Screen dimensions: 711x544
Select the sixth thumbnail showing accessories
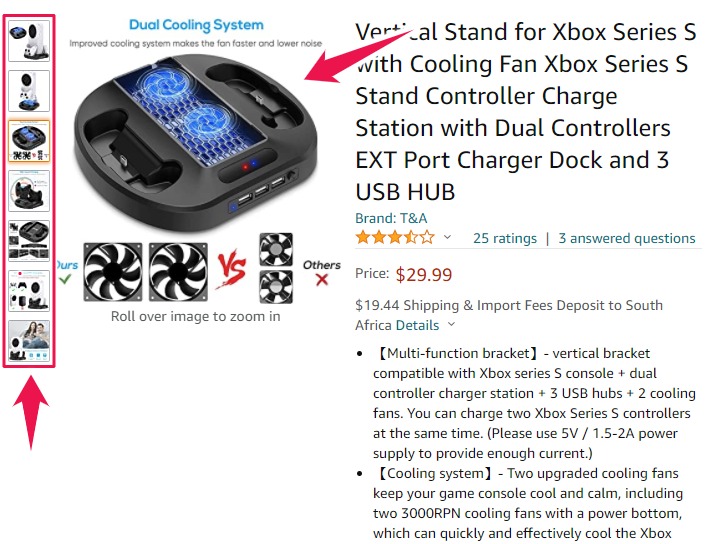tap(29, 291)
